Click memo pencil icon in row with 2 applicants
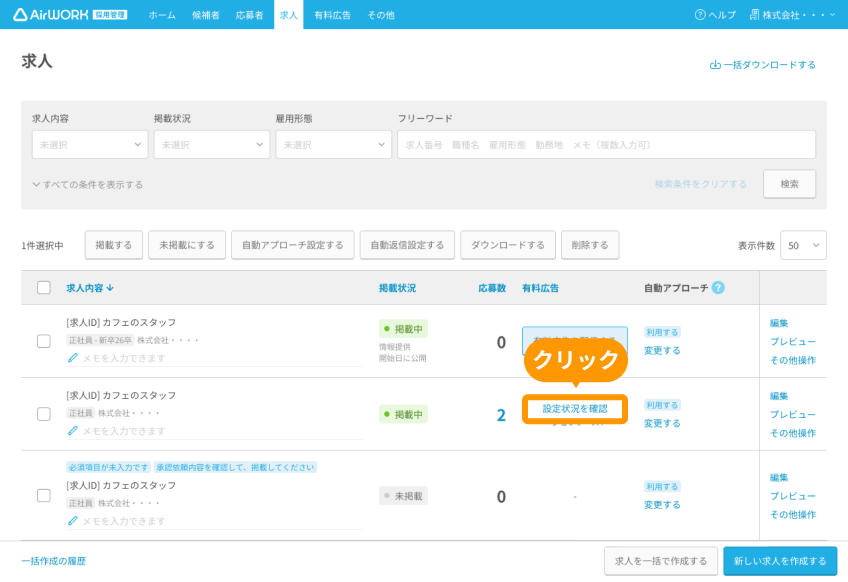 click(72, 431)
